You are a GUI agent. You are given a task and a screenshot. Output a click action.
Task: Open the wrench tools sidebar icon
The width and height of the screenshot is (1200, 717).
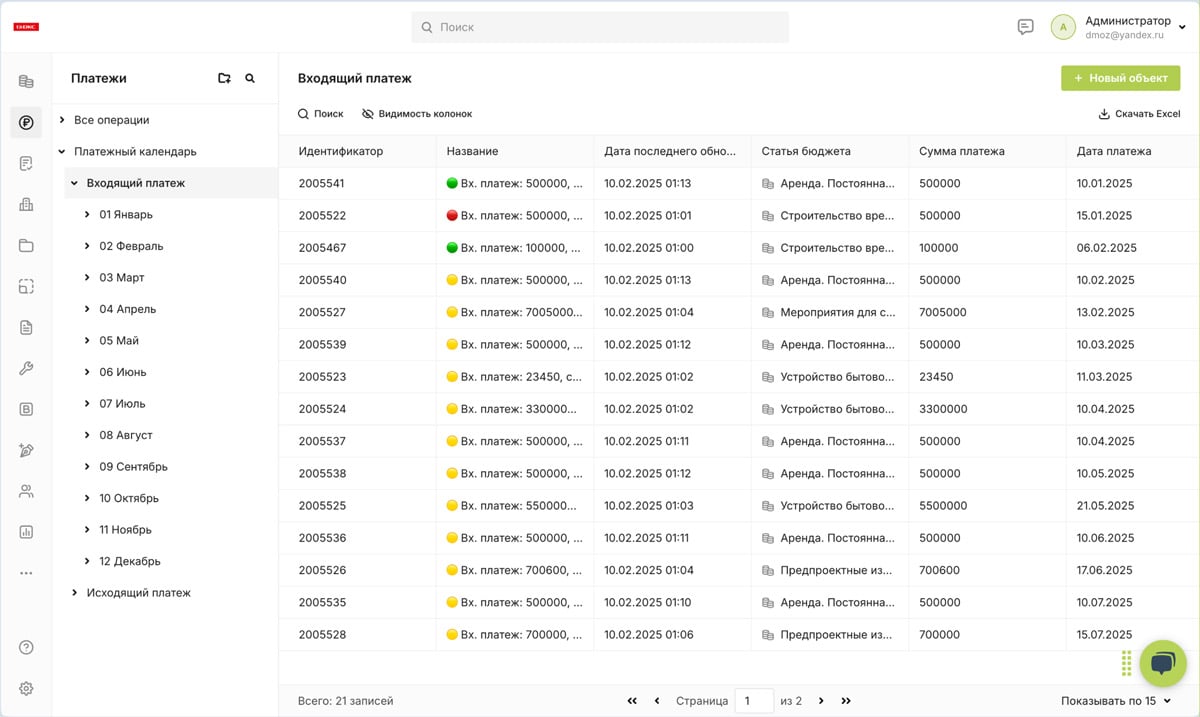tap(26, 368)
